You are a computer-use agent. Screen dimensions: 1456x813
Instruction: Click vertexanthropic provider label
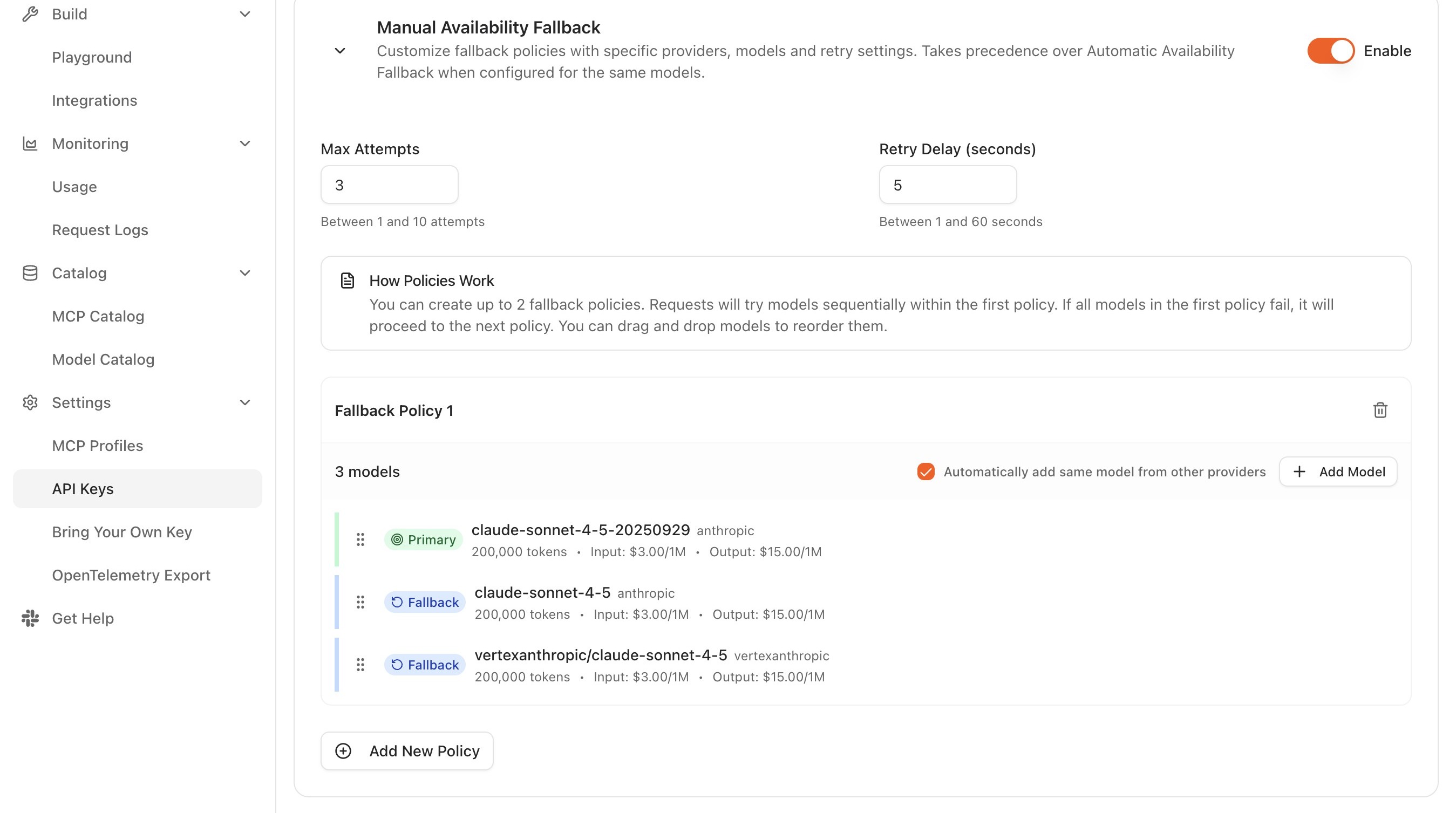tap(781, 656)
